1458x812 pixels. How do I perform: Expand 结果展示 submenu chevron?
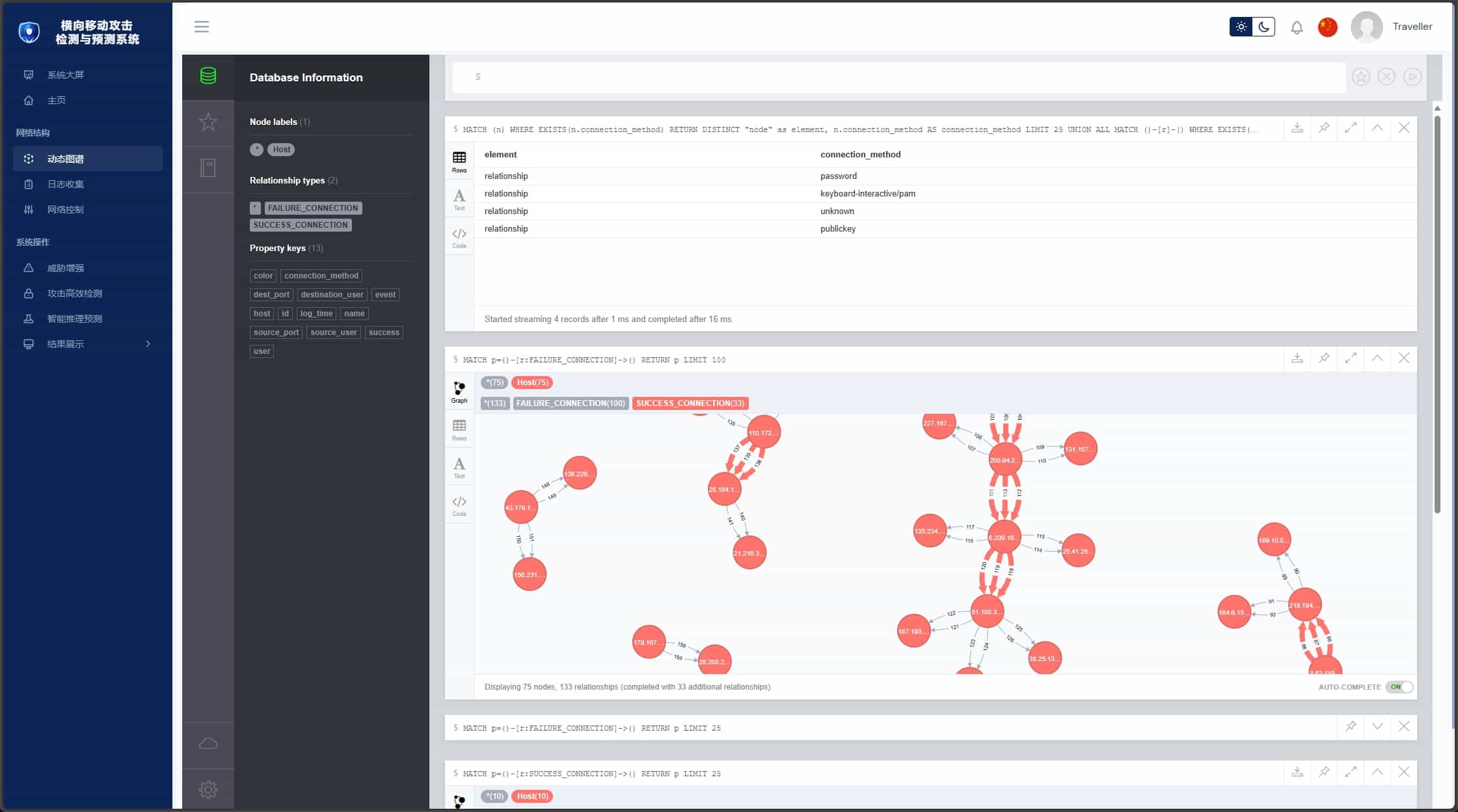[148, 344]
